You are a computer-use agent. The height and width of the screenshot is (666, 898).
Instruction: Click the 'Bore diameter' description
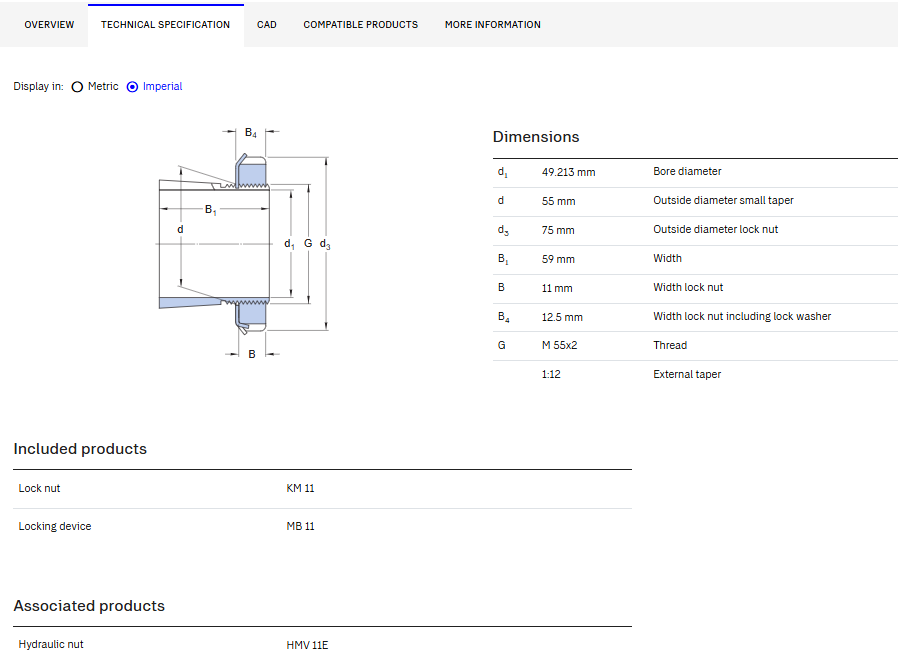(x=687, y=171)
